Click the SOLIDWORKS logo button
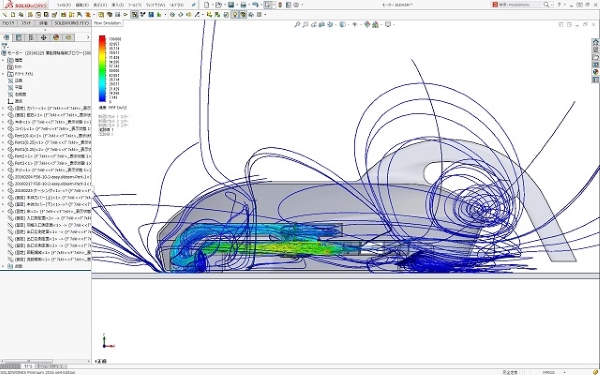Screen dimensions: 600x375 point(26,5)
